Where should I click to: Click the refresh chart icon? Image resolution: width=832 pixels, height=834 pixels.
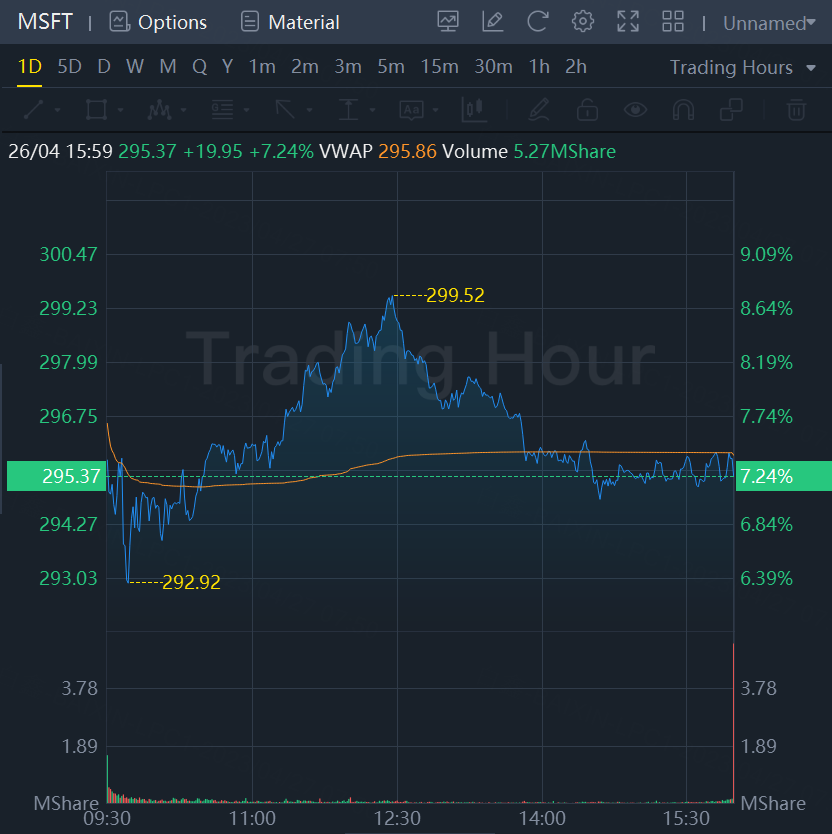click(537, 22)
